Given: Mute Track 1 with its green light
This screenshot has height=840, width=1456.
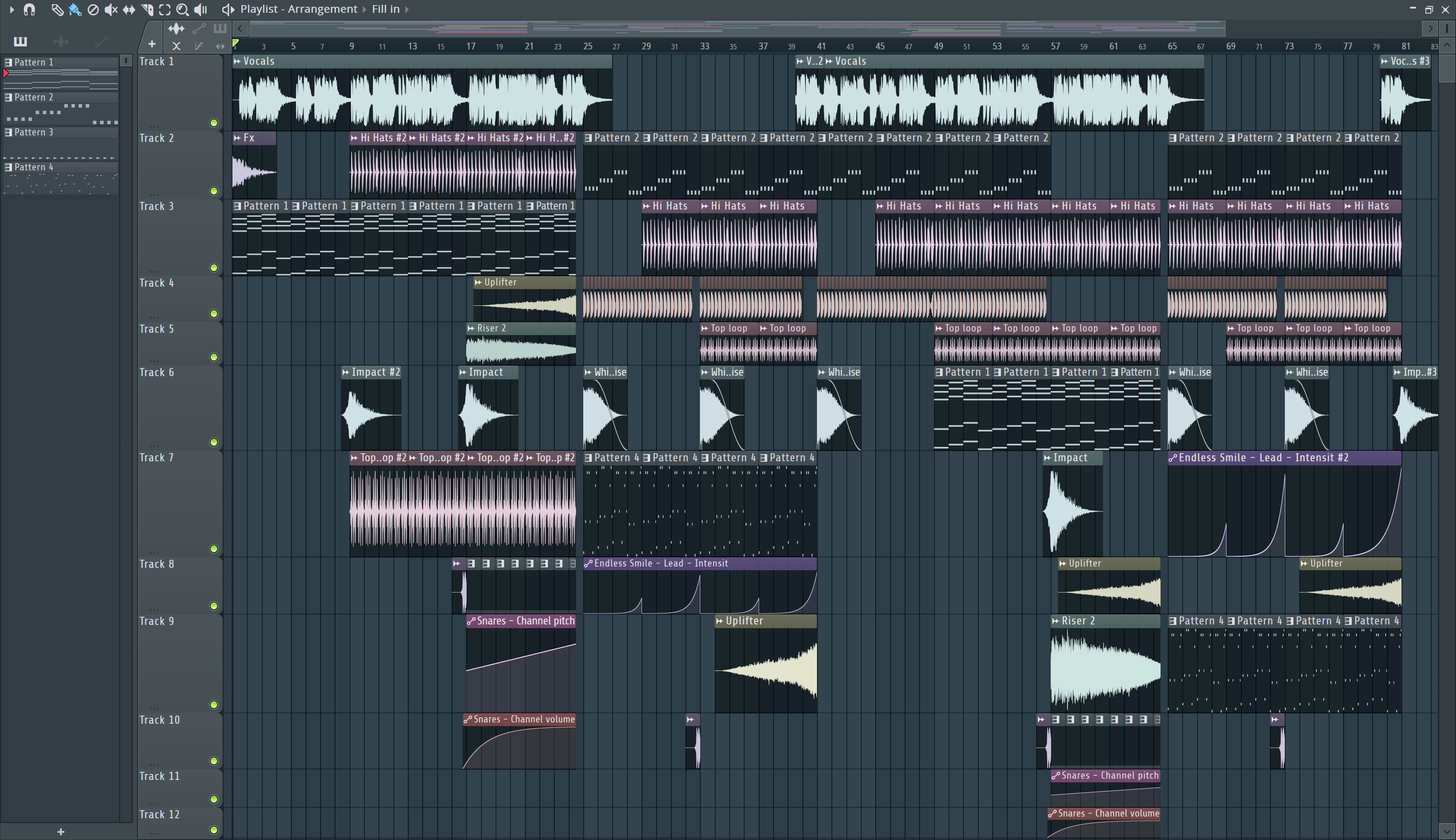Looking at the screenshot, I should tap(214, 123).
